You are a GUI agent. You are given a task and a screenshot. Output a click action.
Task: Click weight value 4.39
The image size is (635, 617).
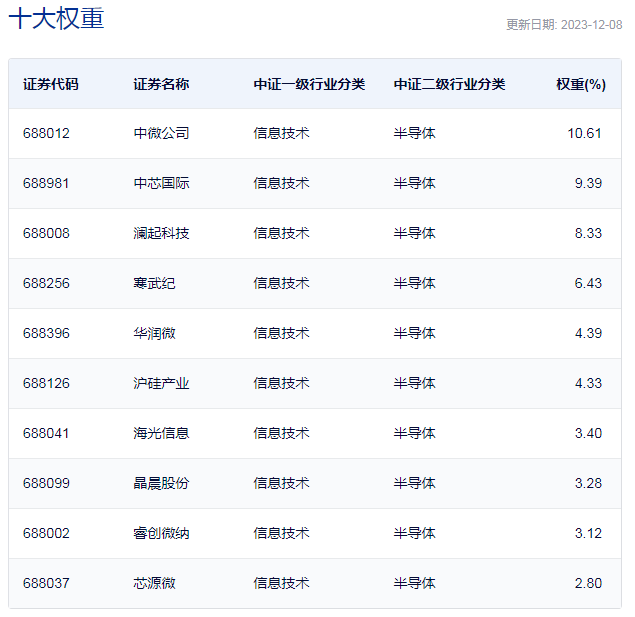coord(588,333)
